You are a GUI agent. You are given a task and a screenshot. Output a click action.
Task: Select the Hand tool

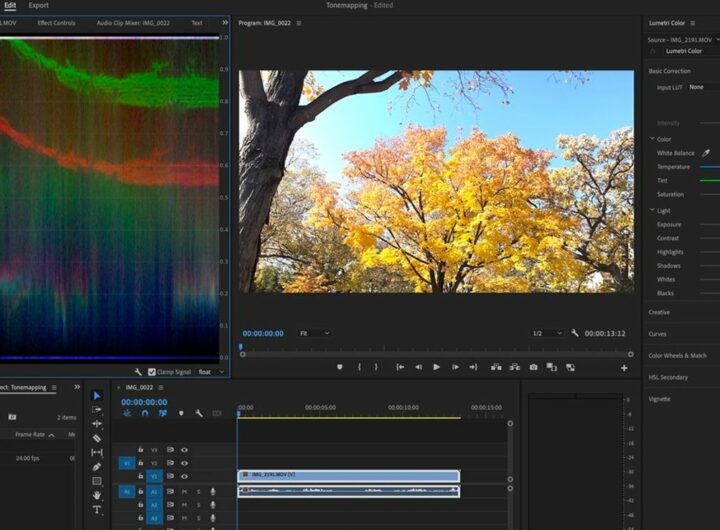97,495
